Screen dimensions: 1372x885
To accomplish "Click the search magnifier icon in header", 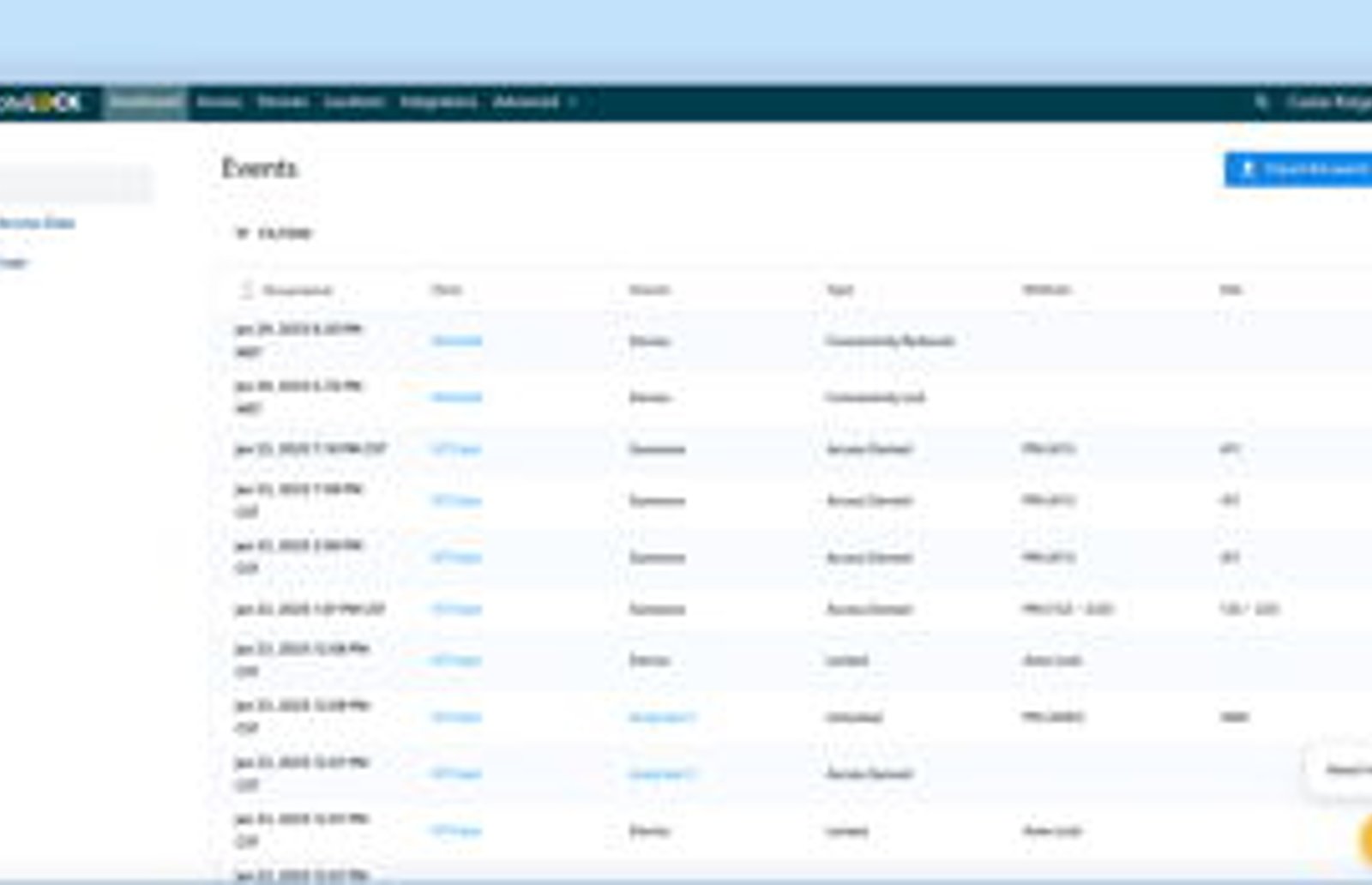I will pyautogui.click(x=1261, y=102).
